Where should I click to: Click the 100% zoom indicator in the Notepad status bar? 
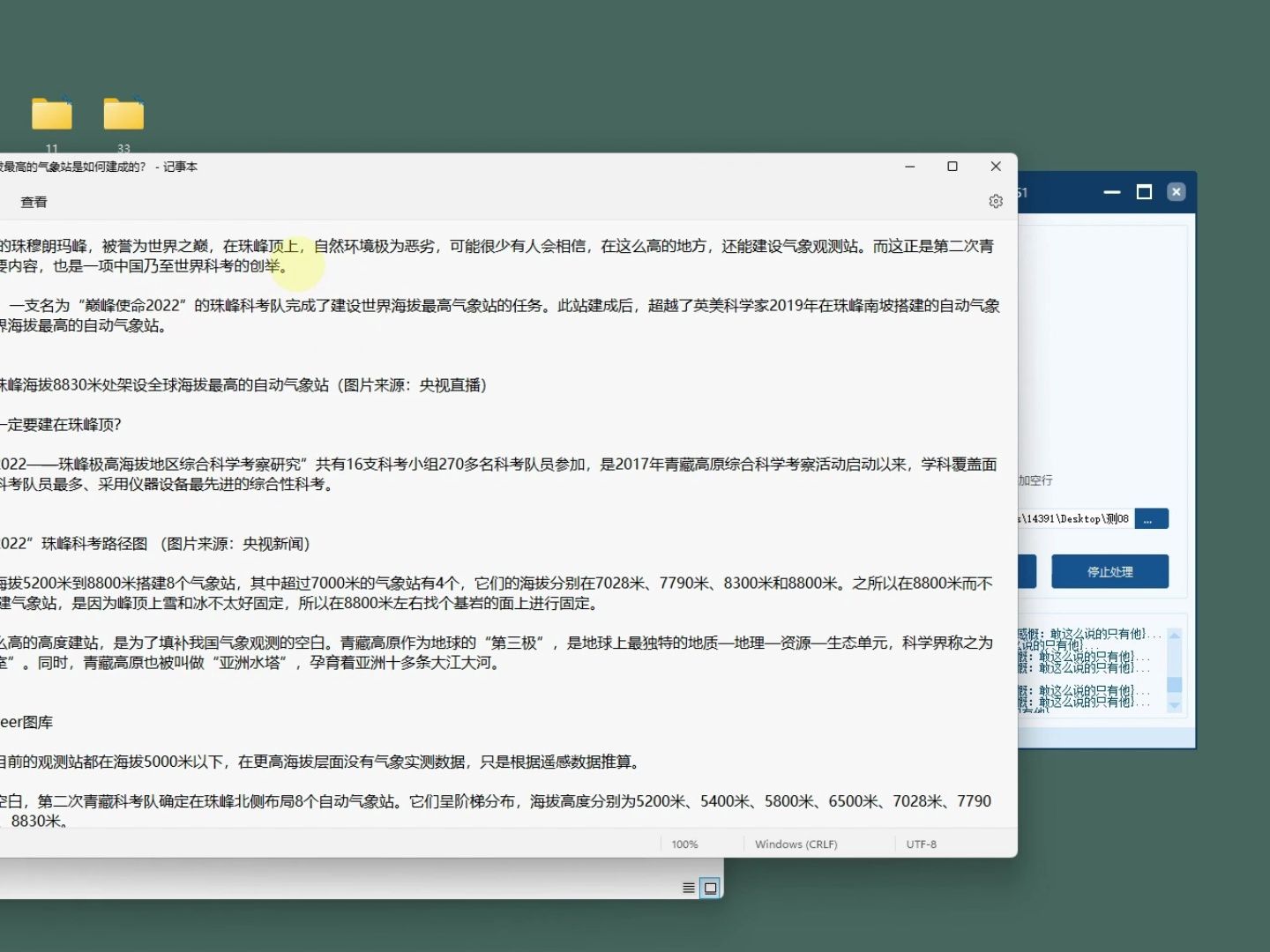point(684,844)
